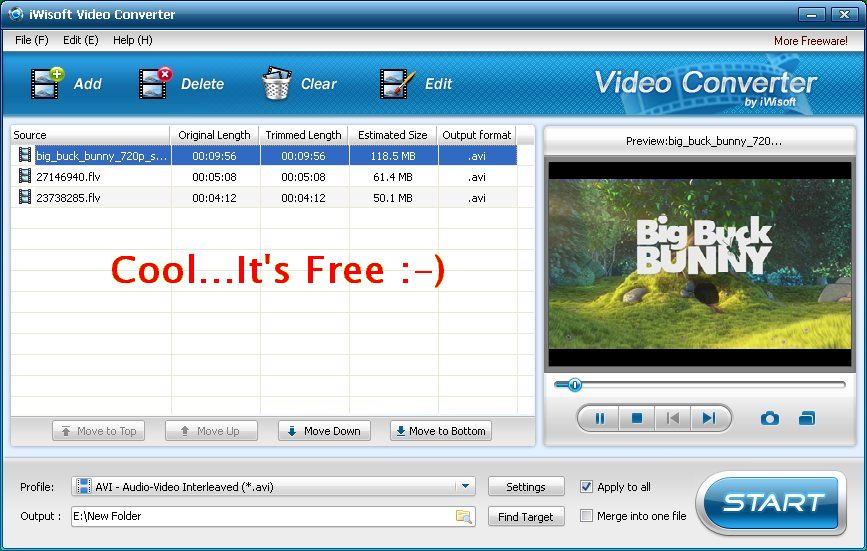Click film icon next to 27146940.flv
Screen dimensions: 867x551
pyautogui.click(x=25, y=176)
